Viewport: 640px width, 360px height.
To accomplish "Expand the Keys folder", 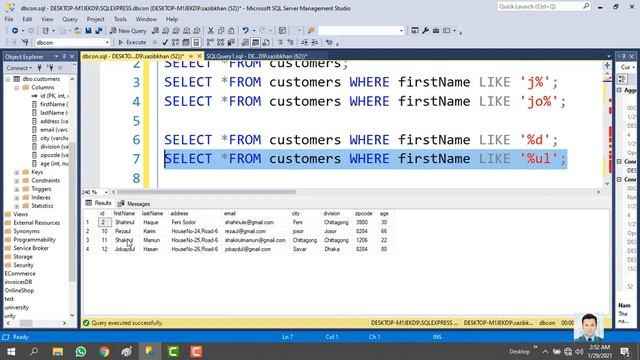I will (x=16, y=172).
